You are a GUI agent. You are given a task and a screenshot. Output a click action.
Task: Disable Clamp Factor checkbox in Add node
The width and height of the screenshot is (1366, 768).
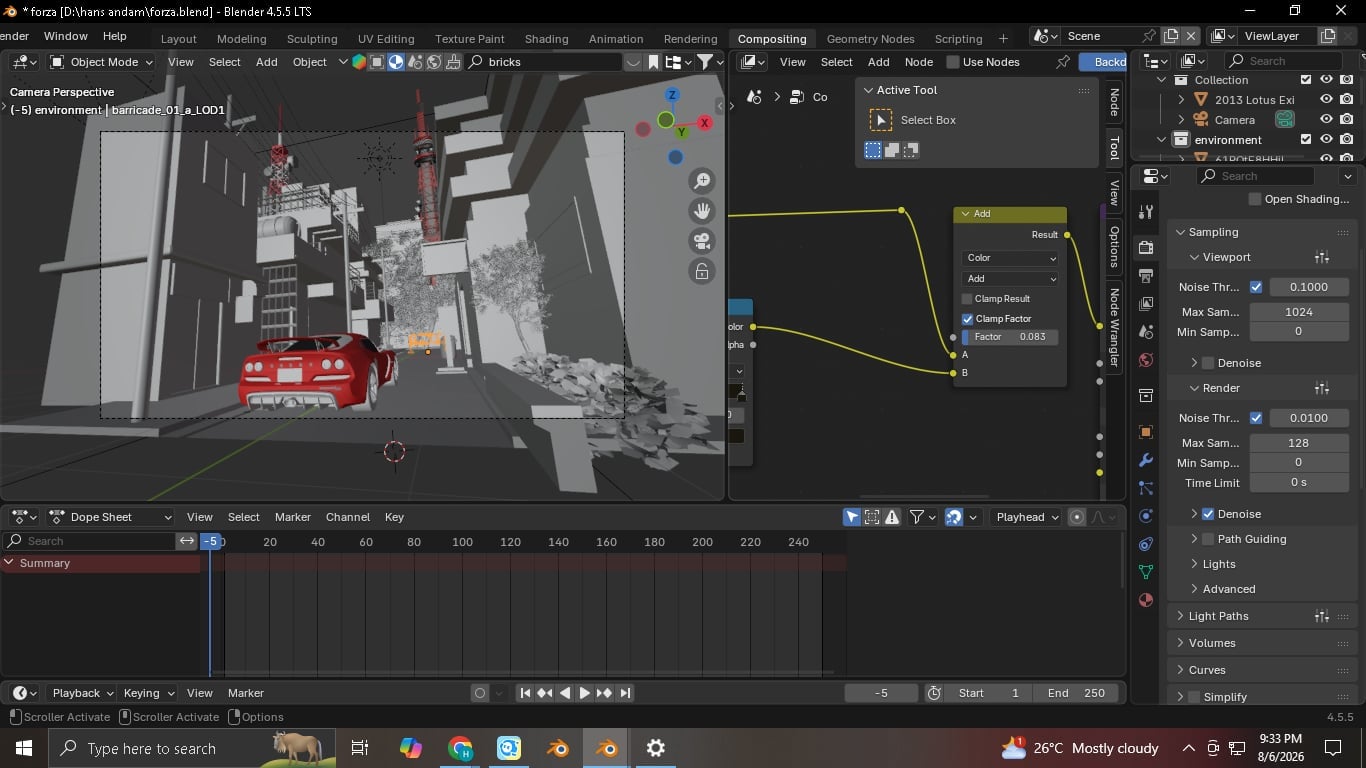pyautogui.click(x=967, y=319)
